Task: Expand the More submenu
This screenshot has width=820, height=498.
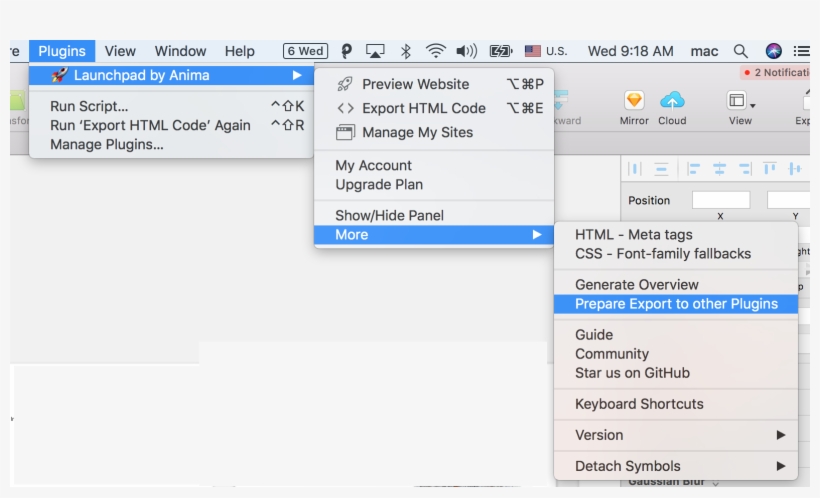Action: pos(434,235)
